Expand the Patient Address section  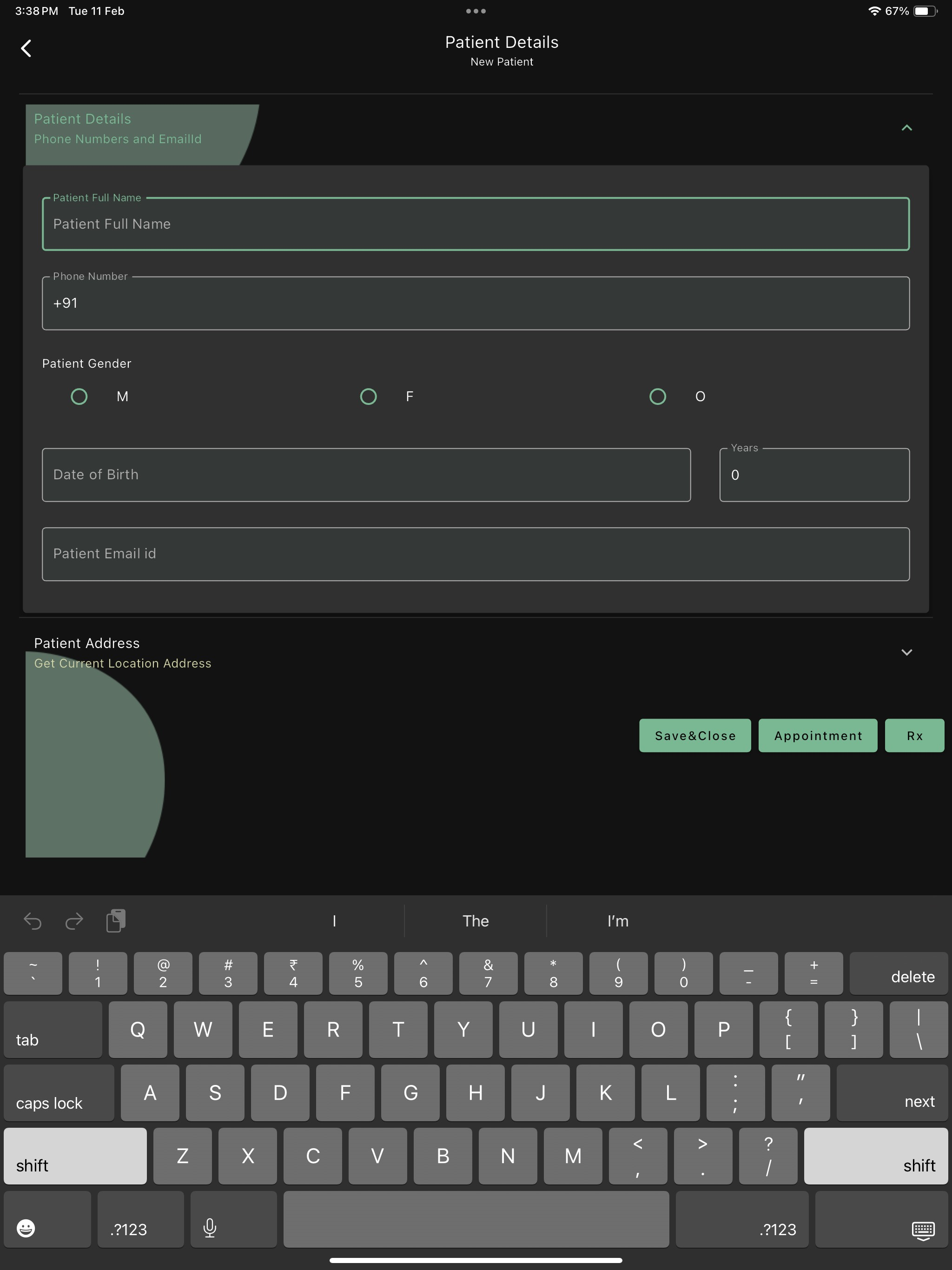click(x=906, y=652)
